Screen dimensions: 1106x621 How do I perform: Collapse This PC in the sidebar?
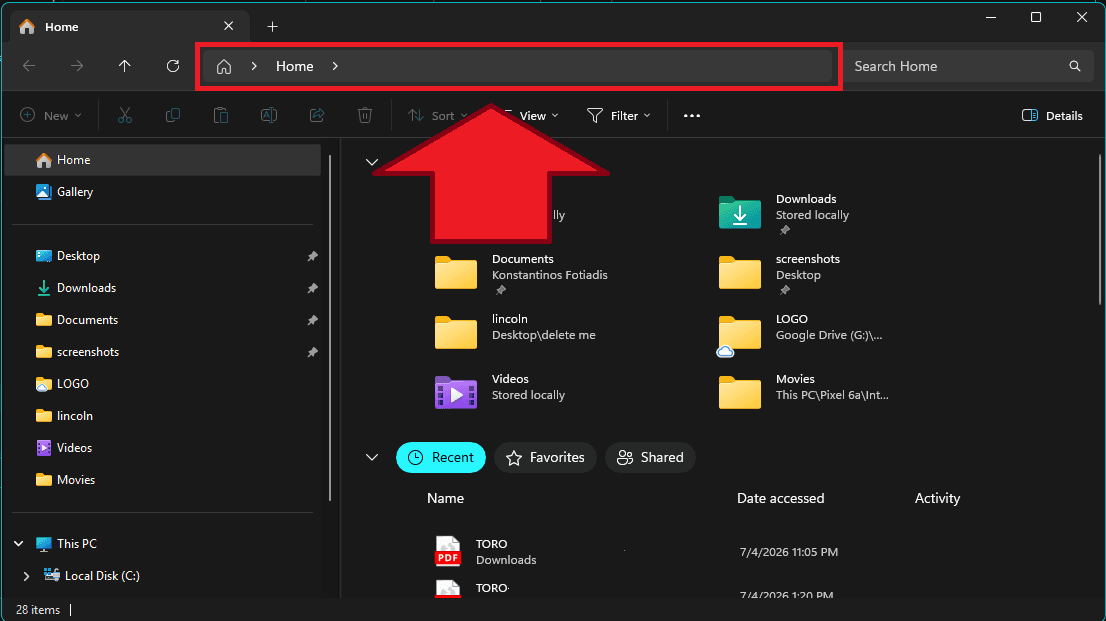[x=19, y=543]
